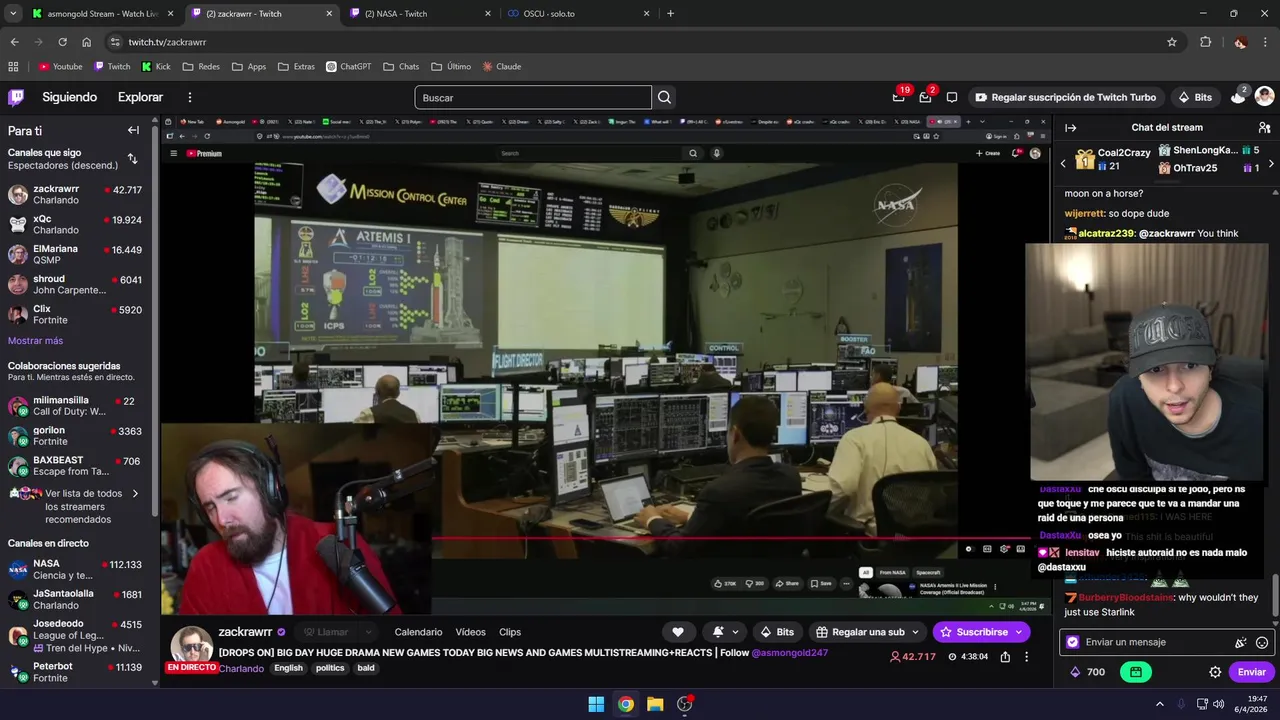Open shroud channel in sidebar
Screen dimensions: 1280x720
76,284
